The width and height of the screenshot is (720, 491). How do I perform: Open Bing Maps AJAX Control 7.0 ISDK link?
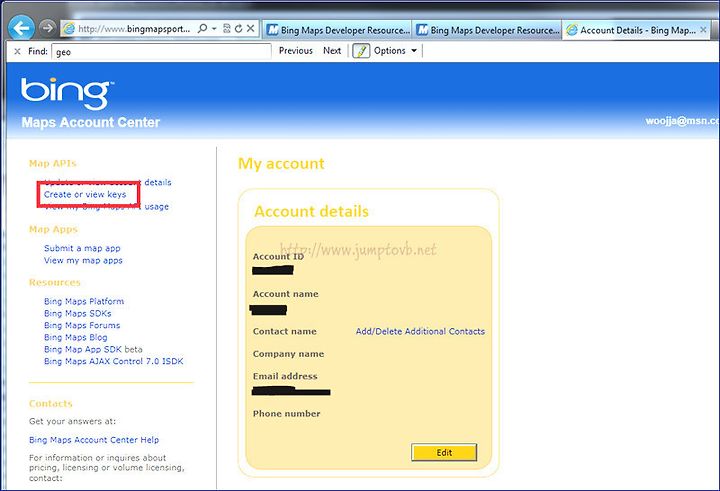tap(113, 361)
